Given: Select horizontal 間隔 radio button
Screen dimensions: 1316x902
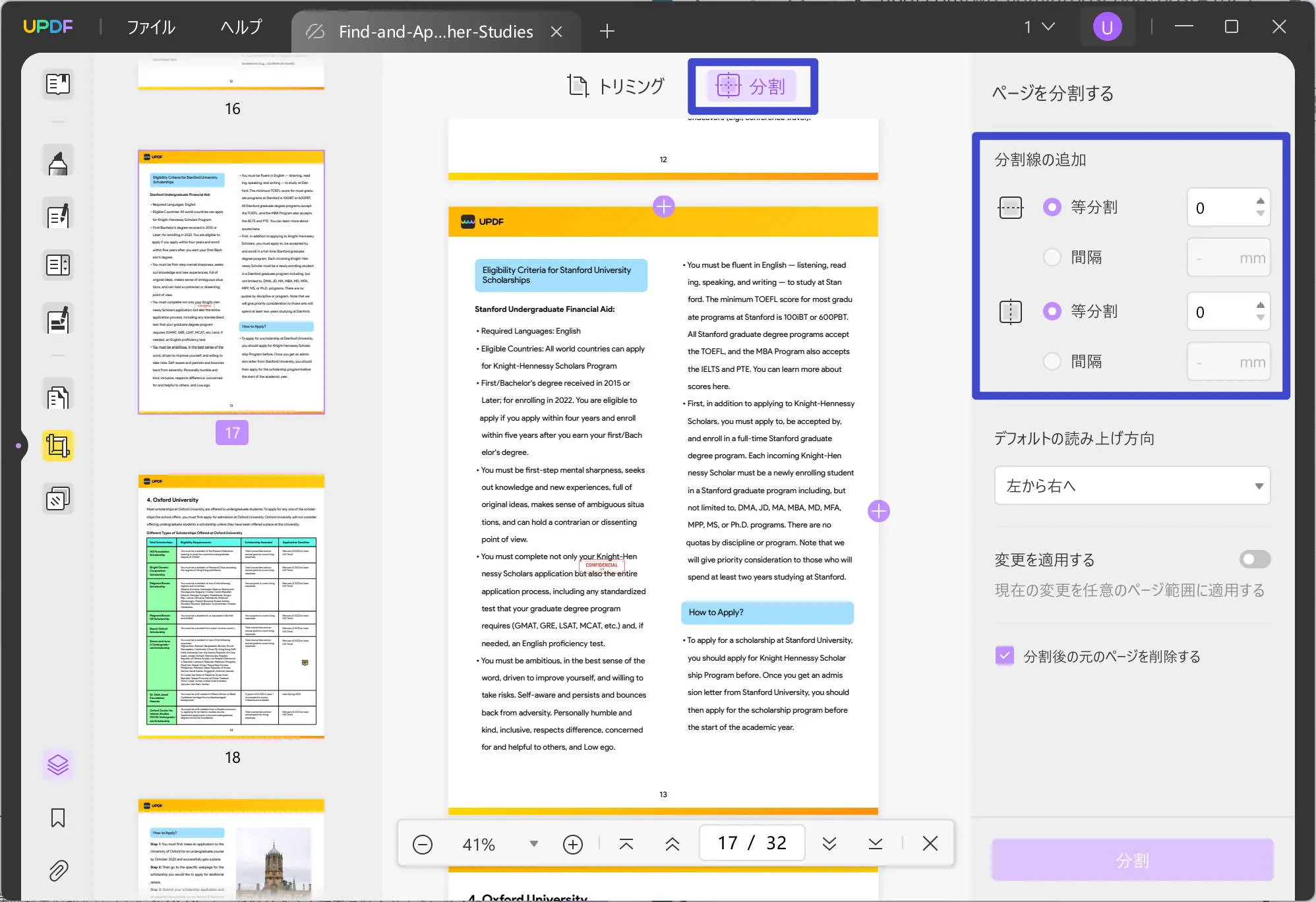Looking at the screenshot, I should 1052,257.
